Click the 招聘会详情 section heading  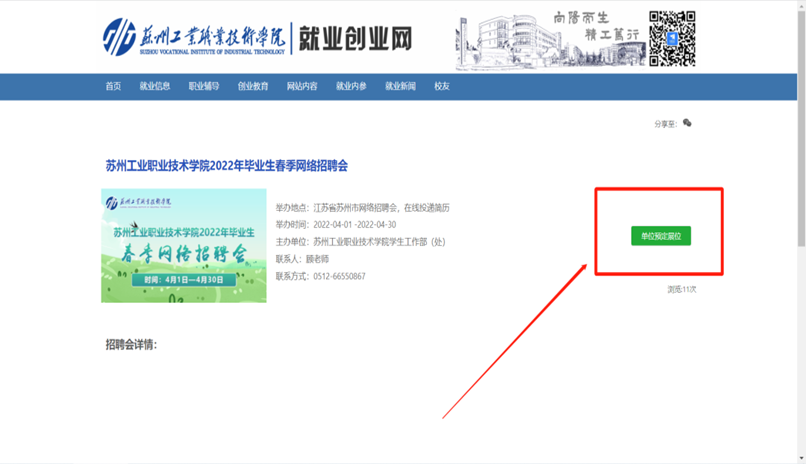[x=131, y=345]
